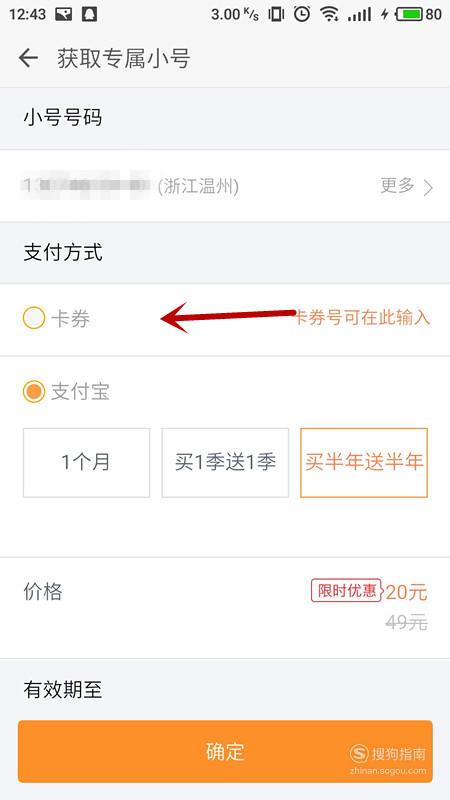Choose the 1个月 duration option
This screenshot has width=450, height=800.
tap(86, 462)
